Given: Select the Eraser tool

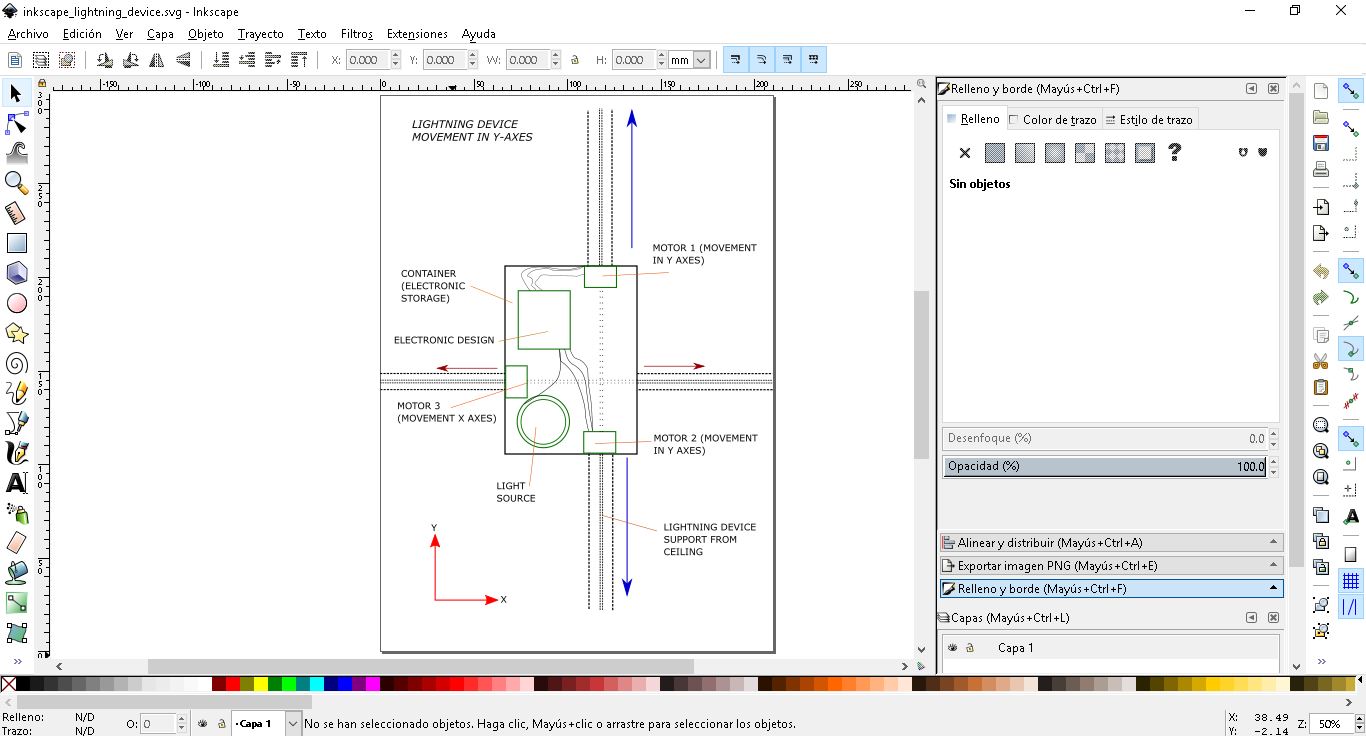Looking at the screenshot, I should click(x=16, y=543).
